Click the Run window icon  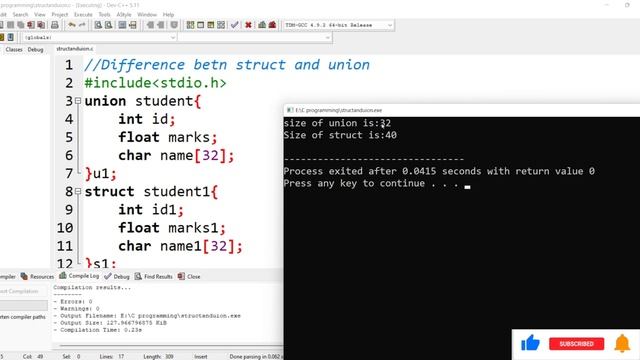200,25
